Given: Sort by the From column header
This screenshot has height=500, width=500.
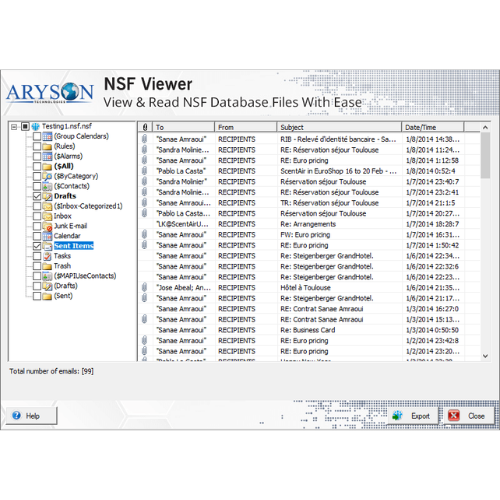Looking at the screenshot, I should click(x=246, y=127).
